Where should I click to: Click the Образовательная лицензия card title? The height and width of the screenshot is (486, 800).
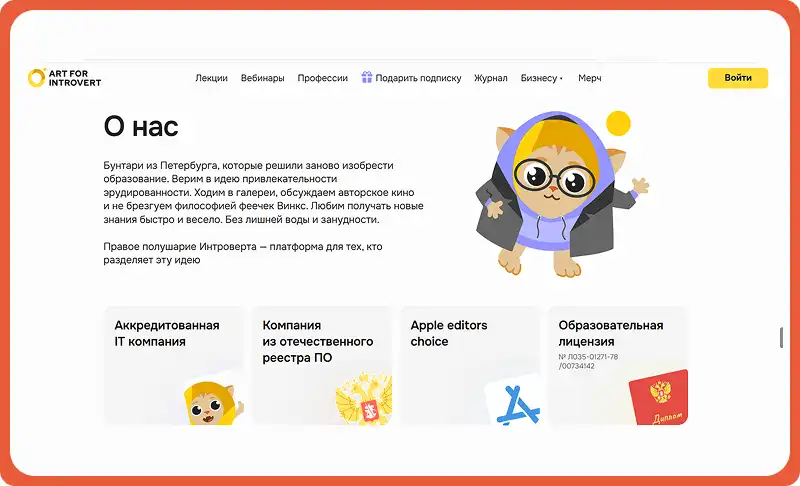pyautogui.click(x=611, y=333)
